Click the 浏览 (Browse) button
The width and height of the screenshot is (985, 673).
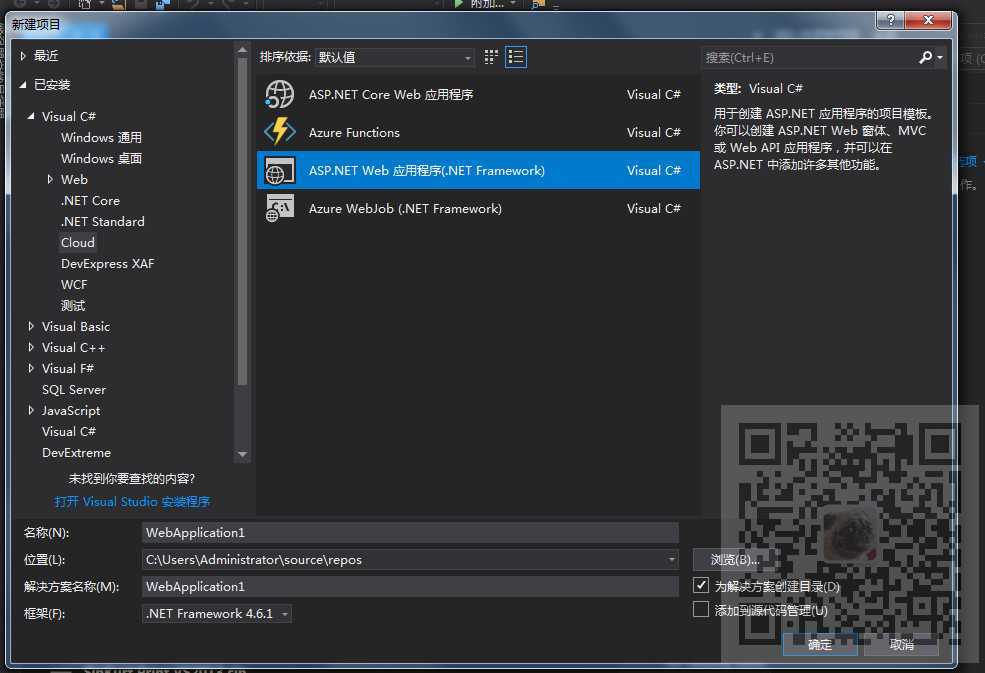coord(734,559)
